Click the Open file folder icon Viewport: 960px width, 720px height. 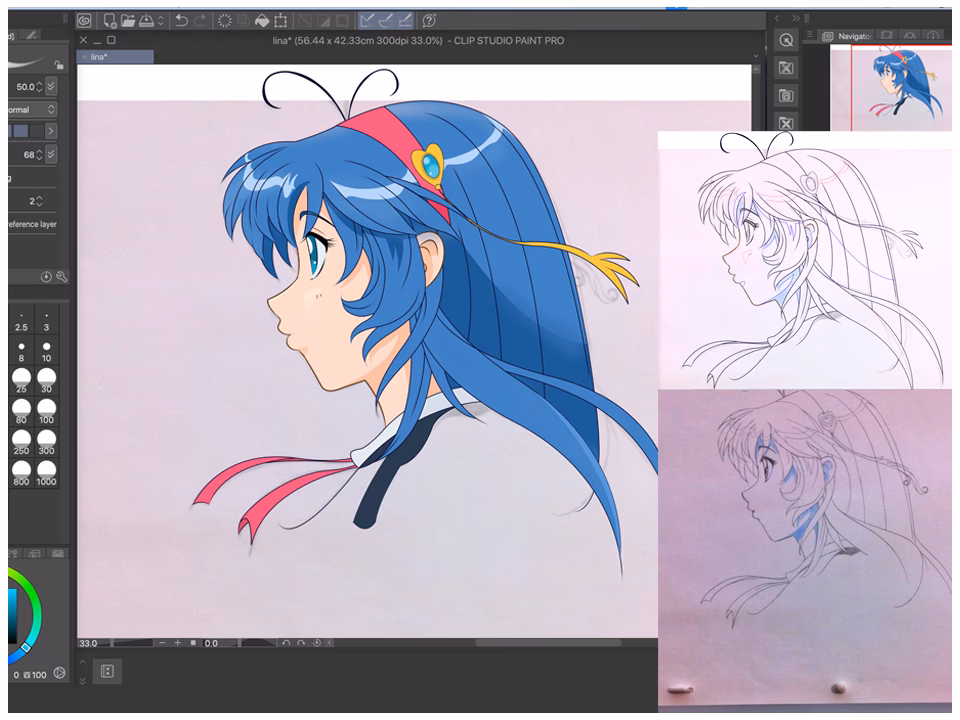point(128,20)
